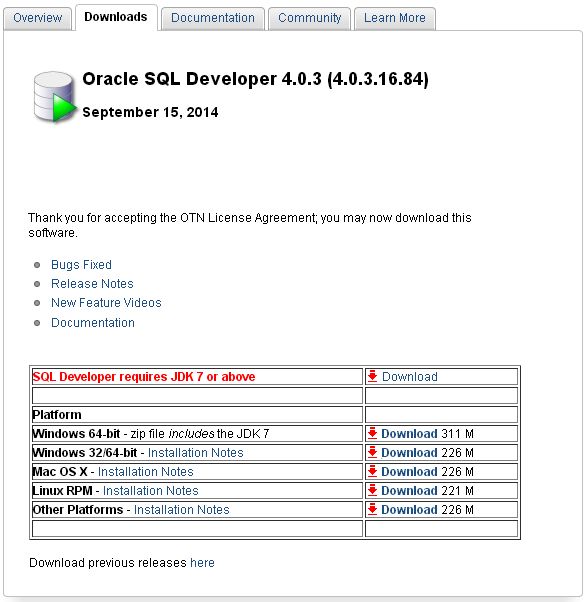Go to the Community tab
Screen dimensions: 585x602
pos(309,18)
